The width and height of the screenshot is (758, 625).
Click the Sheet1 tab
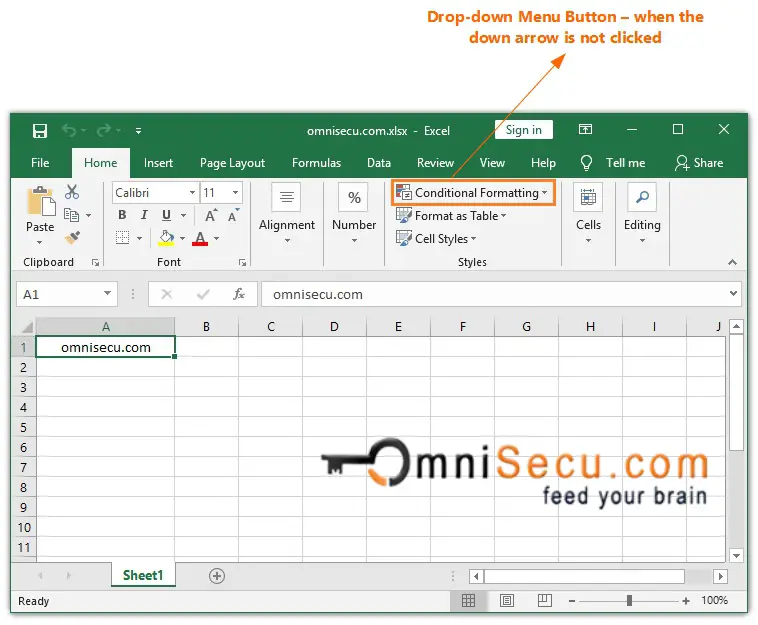[x=143, y=575]
